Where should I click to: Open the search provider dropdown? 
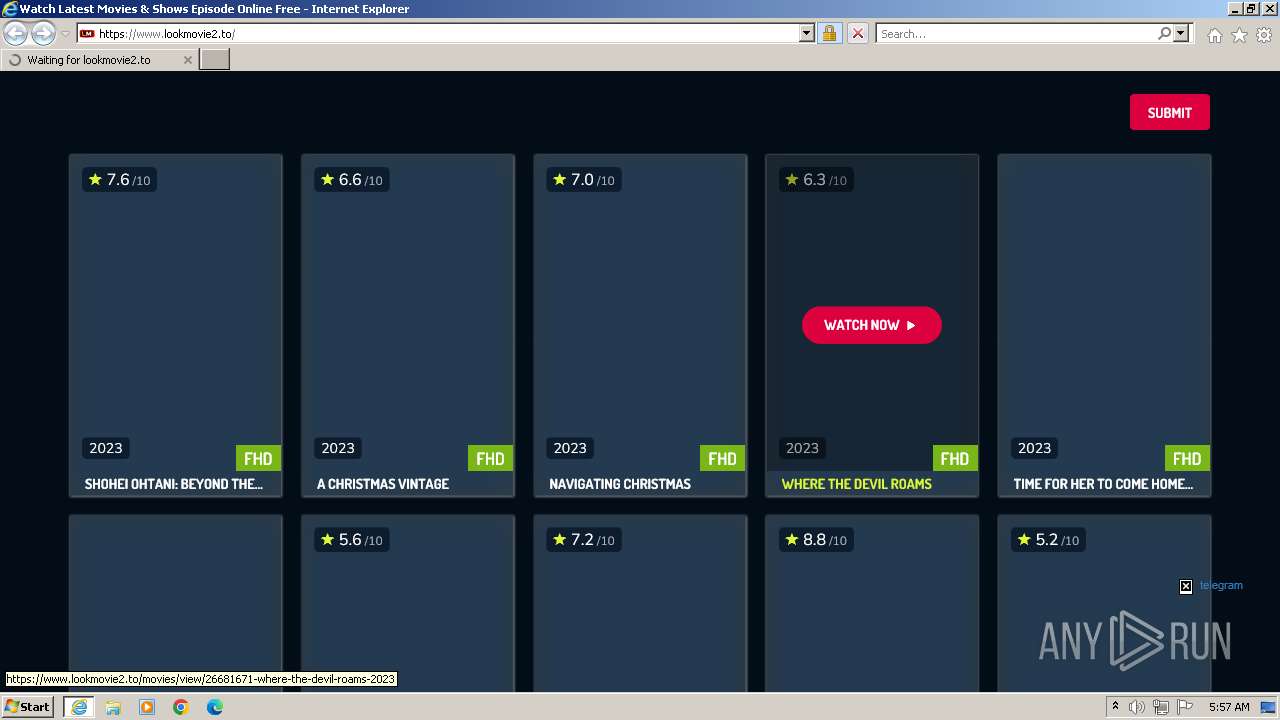tap(1181, 33)
